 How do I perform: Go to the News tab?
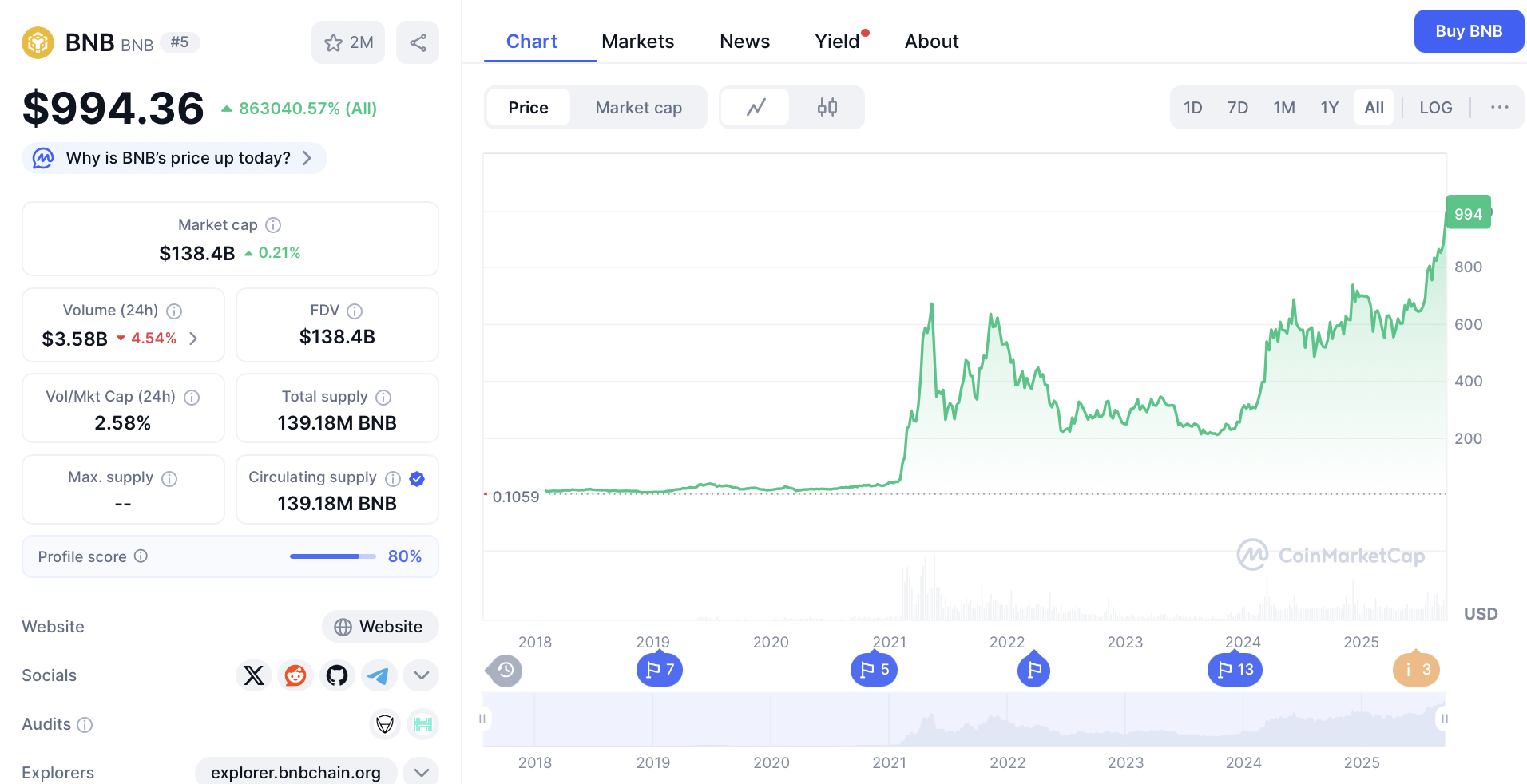[744, 42]
